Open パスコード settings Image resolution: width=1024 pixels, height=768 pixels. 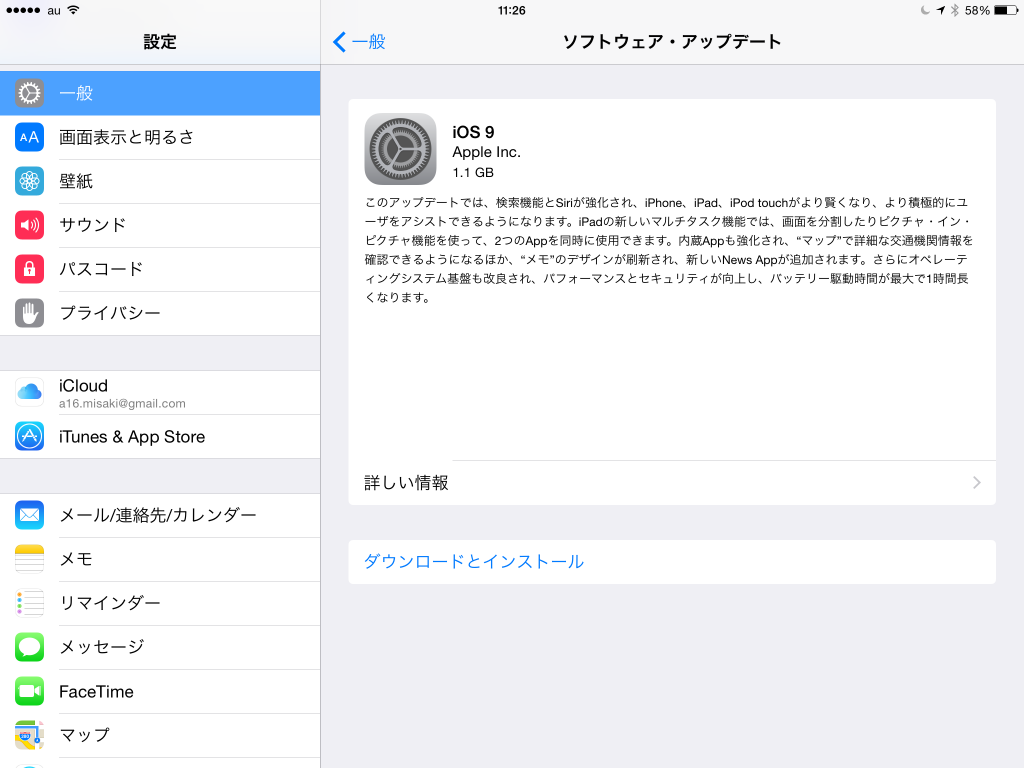160,269
